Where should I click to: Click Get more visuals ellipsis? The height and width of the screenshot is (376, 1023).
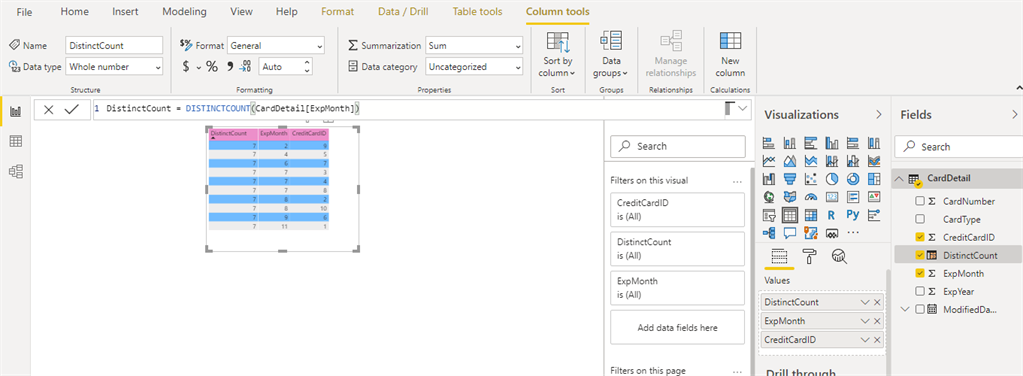(x=853, y=232)
